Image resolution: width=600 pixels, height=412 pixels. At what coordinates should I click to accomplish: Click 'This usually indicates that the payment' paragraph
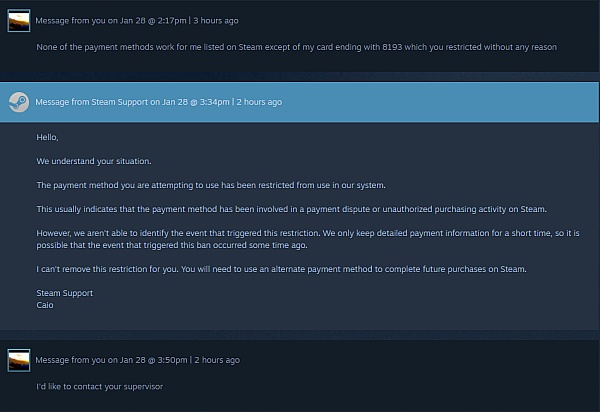coord(292,209)
